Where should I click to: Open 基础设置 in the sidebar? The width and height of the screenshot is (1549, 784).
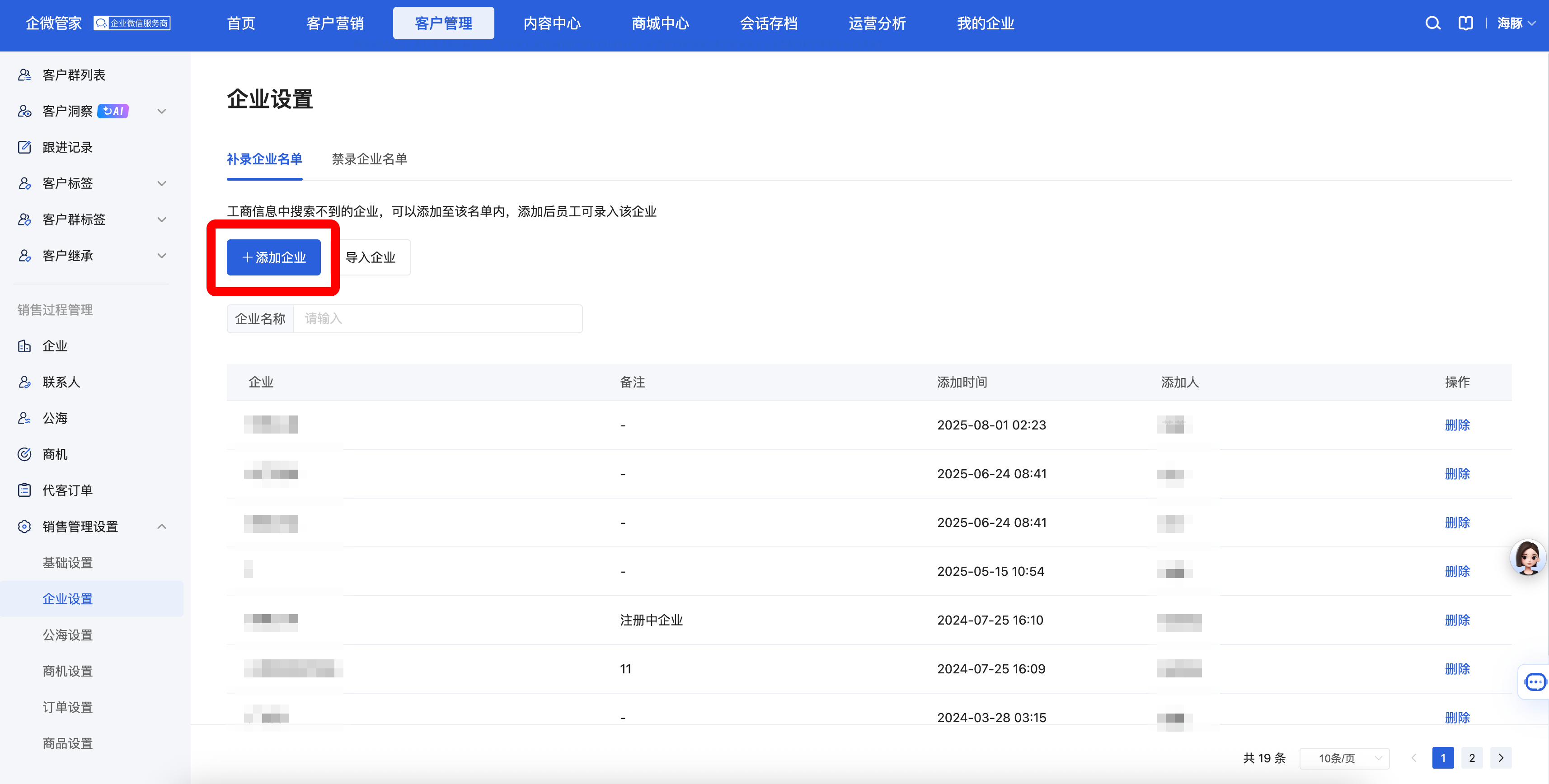coord(67,563)
